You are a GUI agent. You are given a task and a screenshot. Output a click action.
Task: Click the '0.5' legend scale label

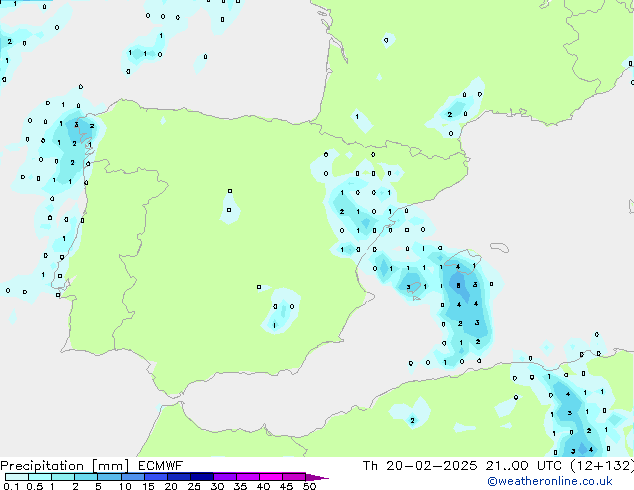click(x=34, y=486)
